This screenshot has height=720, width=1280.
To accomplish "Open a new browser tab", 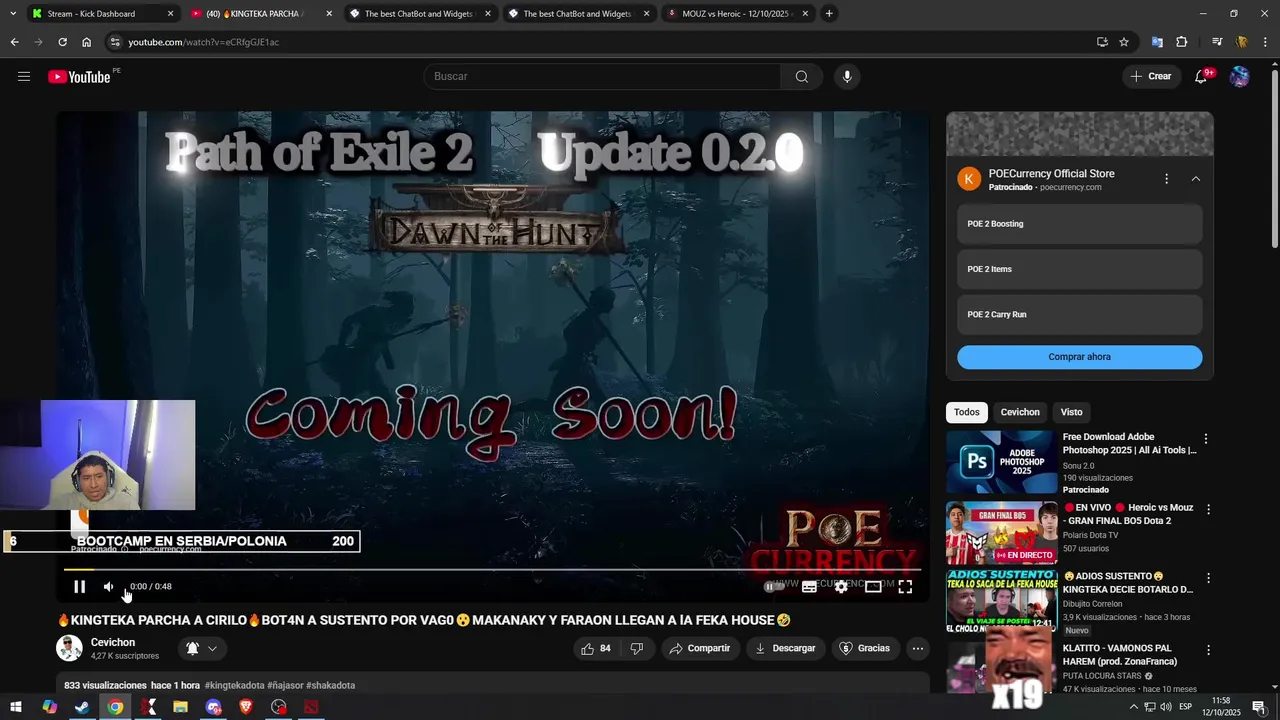I will click(x=829, y=14).
